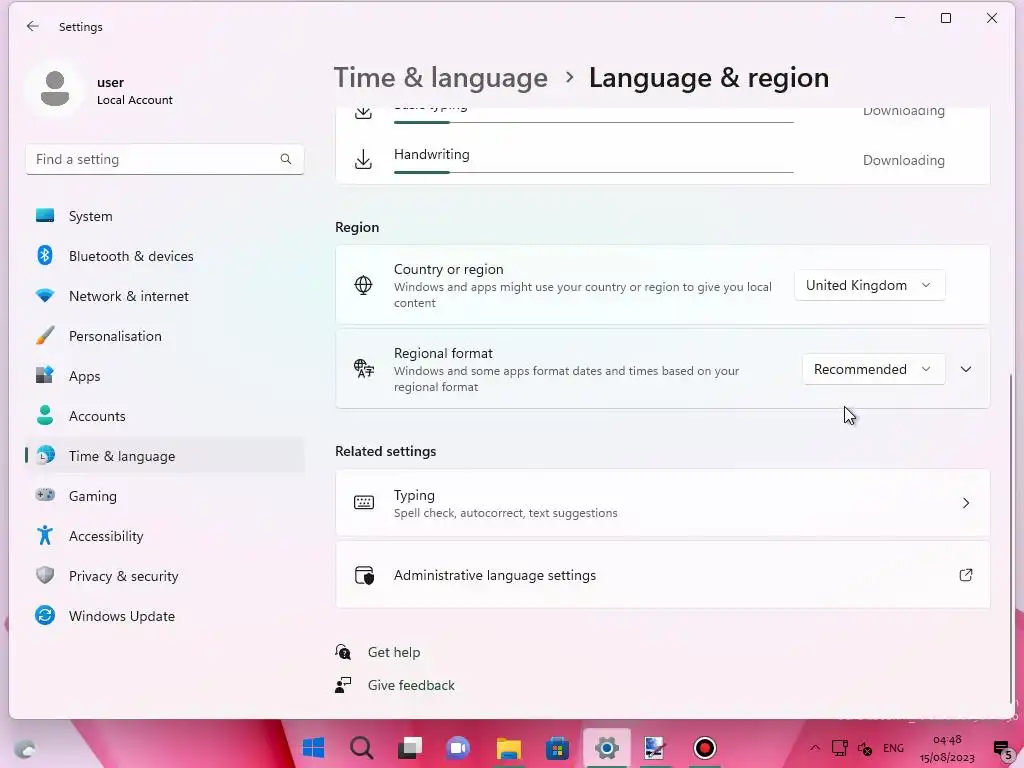Open Personalisation settings
This screenshot has width=1024, height=768.
click(x=165, y=336)
